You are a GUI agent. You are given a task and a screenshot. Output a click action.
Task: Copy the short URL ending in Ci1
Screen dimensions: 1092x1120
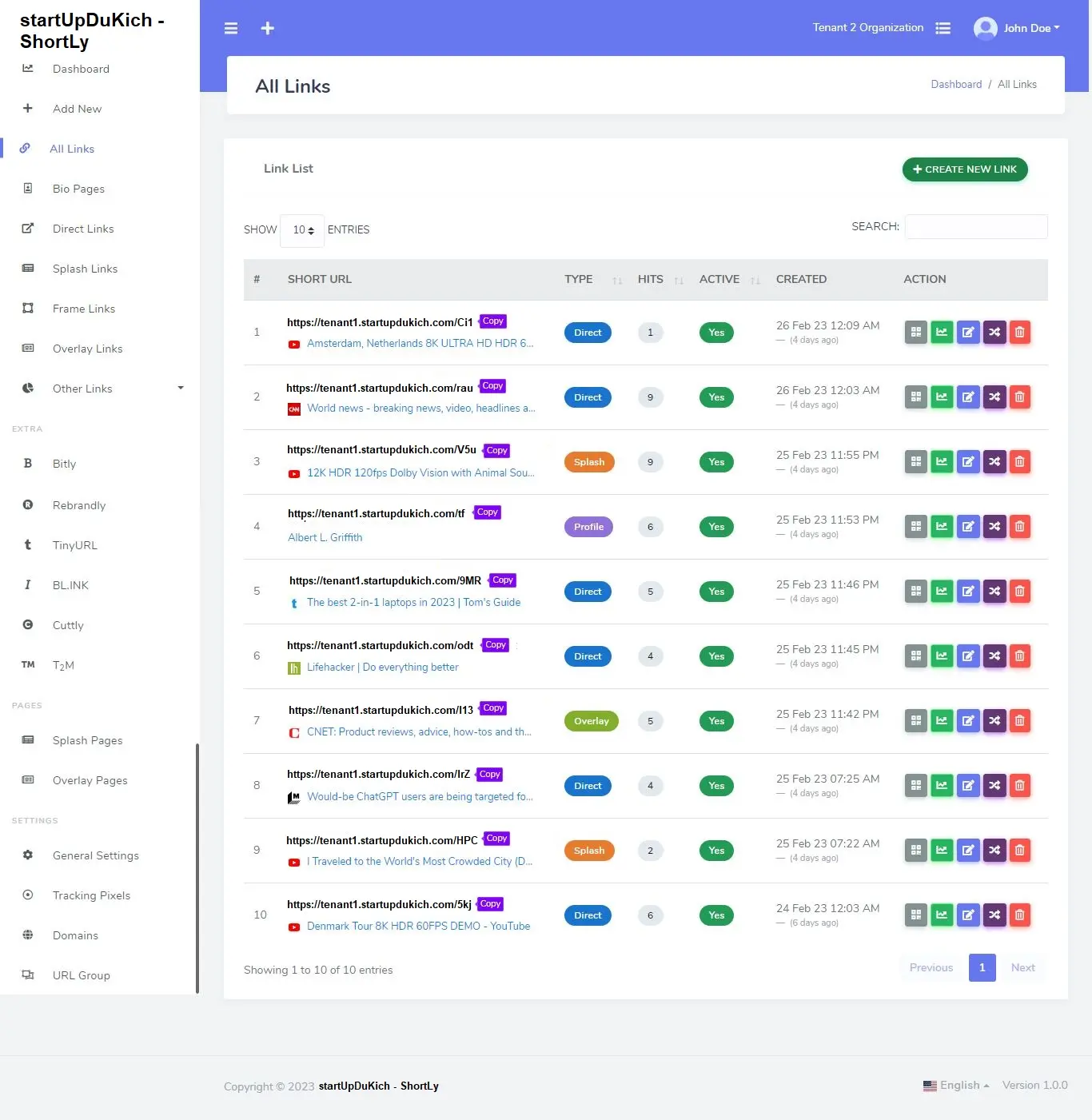point(493,321)
